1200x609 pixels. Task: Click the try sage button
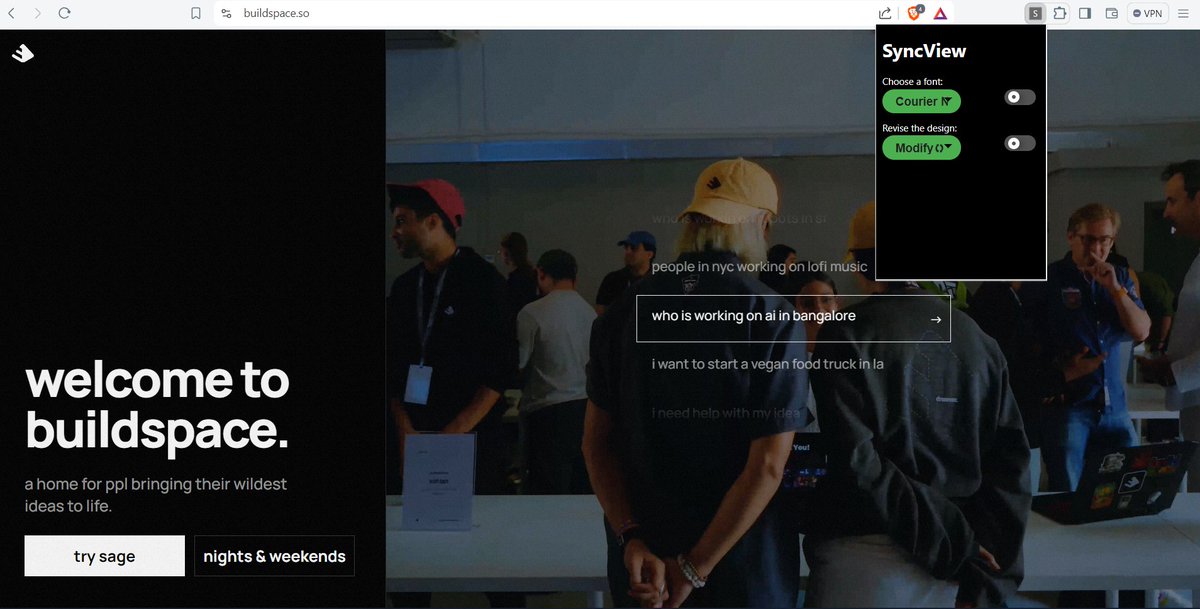tap(105, 556)
